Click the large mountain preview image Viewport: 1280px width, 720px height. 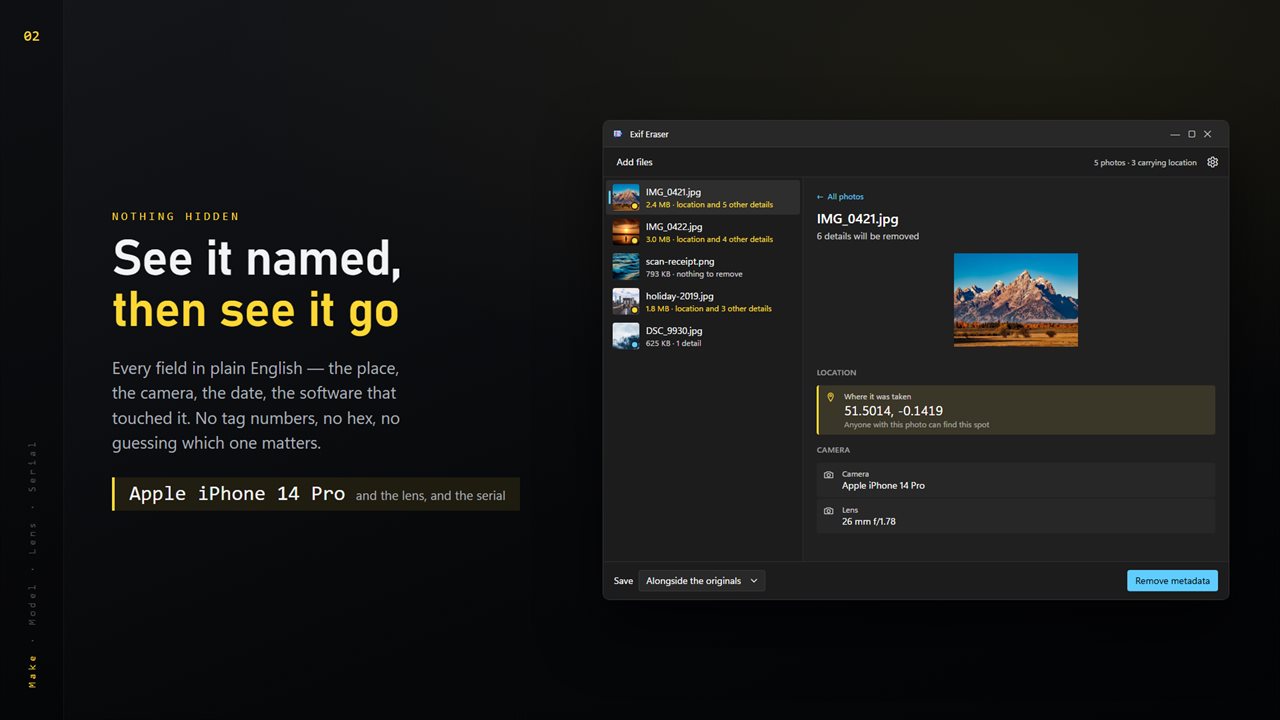tap(1016, 300)
